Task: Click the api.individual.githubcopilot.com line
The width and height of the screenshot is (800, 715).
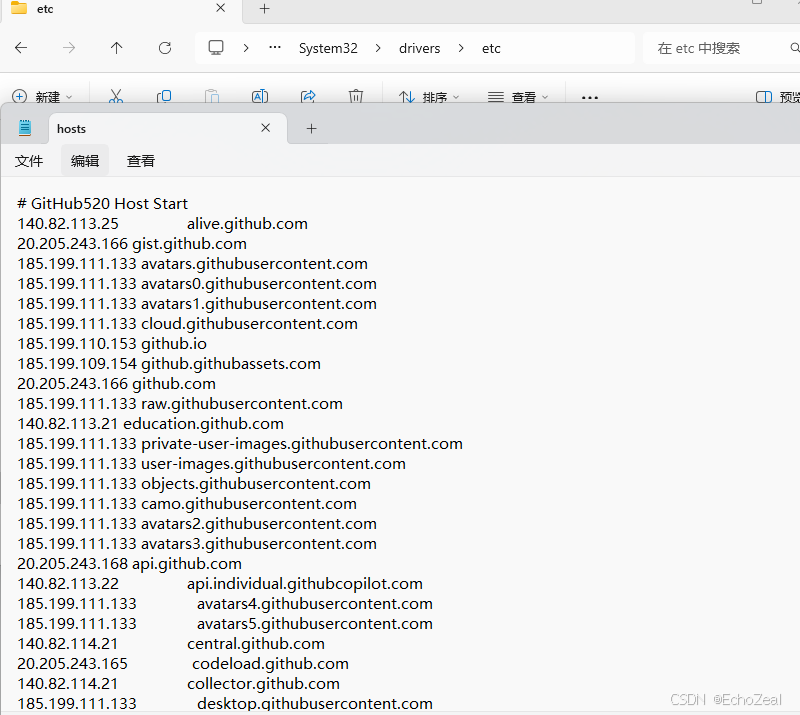Action: 220,583
